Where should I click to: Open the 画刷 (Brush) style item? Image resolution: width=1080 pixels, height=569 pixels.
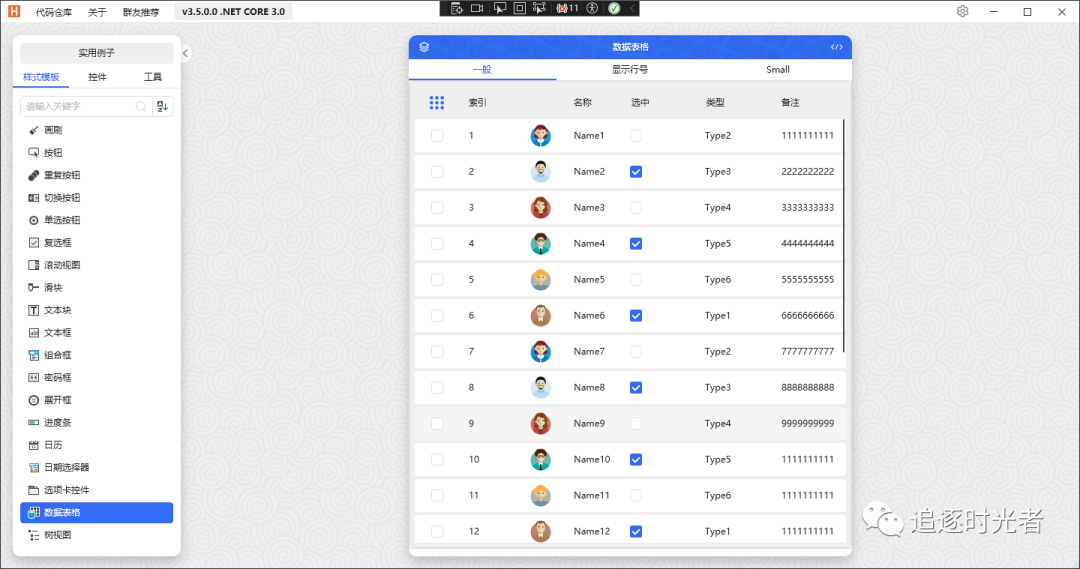click(96, 130)
